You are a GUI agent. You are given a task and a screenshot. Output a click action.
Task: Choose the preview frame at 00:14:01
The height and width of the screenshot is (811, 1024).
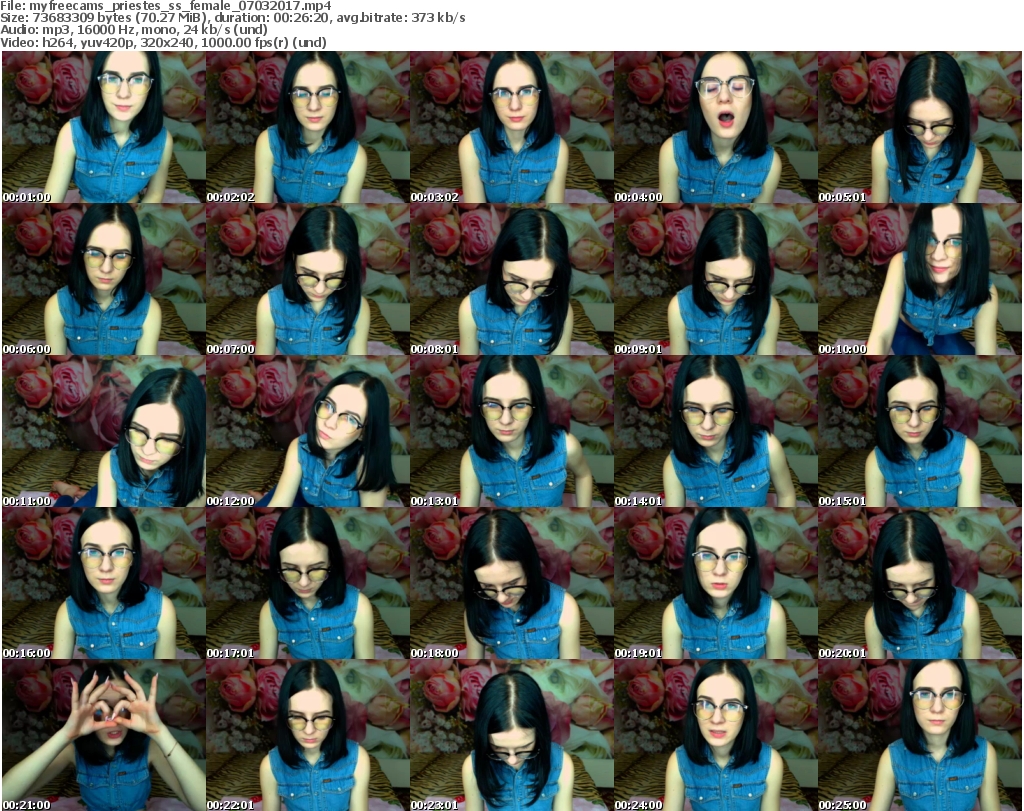716,432
